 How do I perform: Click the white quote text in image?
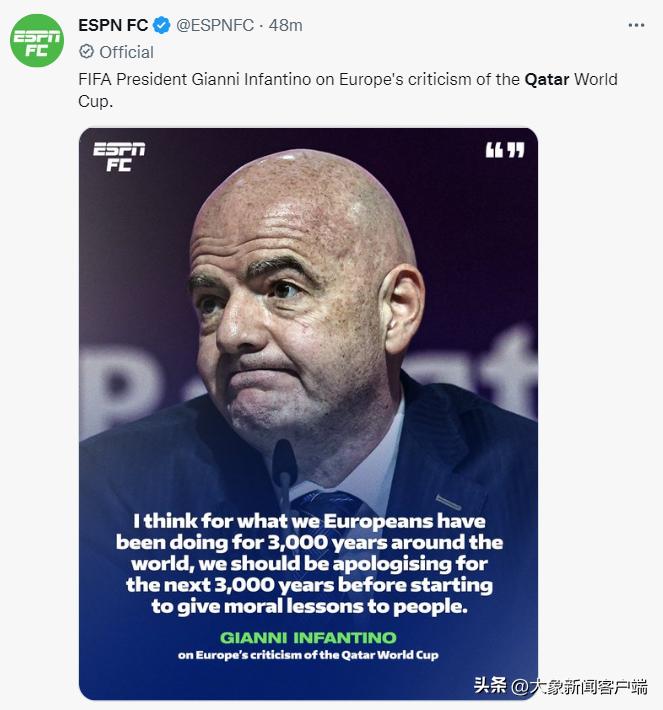click(x=309, y=564)
